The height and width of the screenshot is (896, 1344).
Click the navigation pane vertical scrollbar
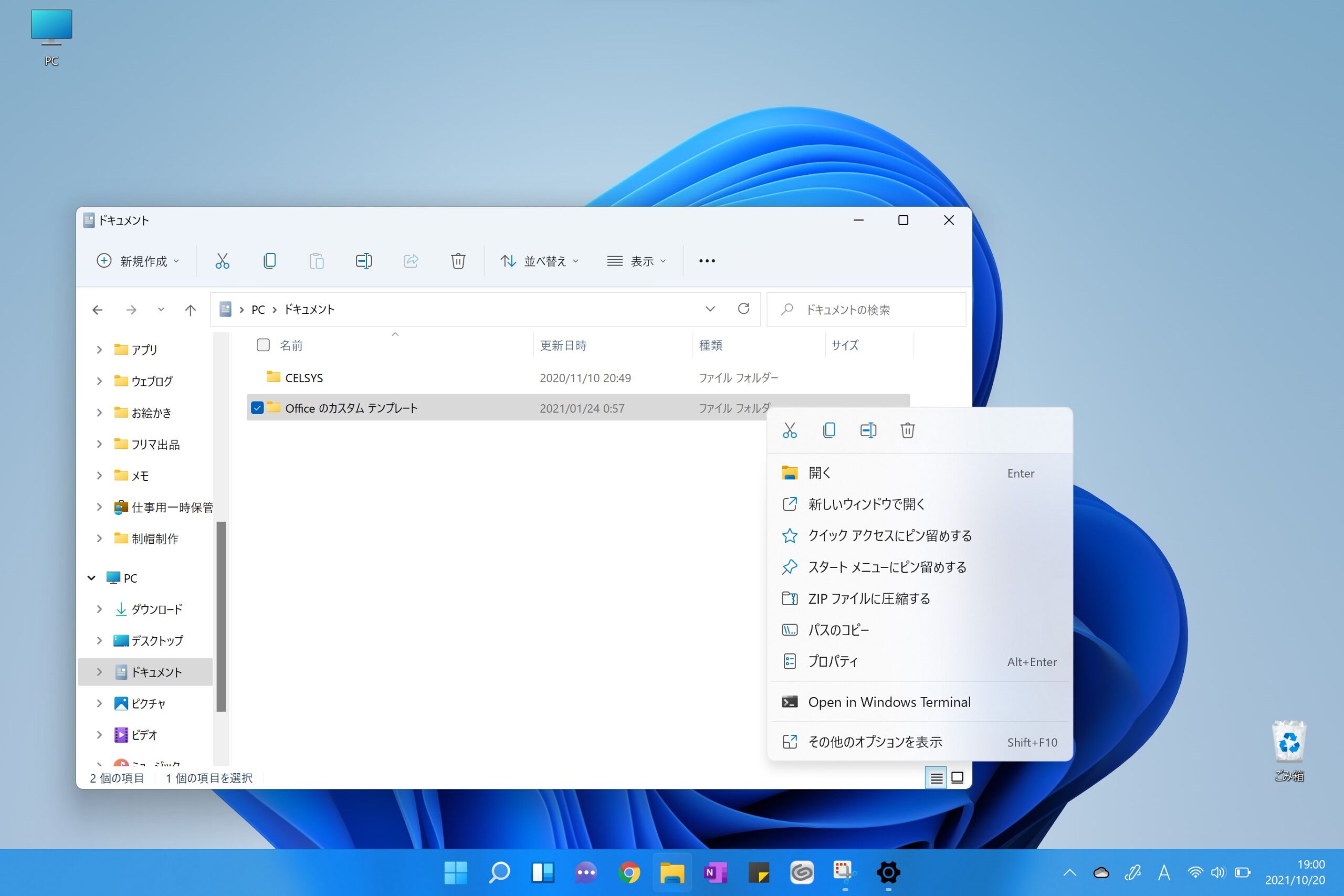coord(221,617)
